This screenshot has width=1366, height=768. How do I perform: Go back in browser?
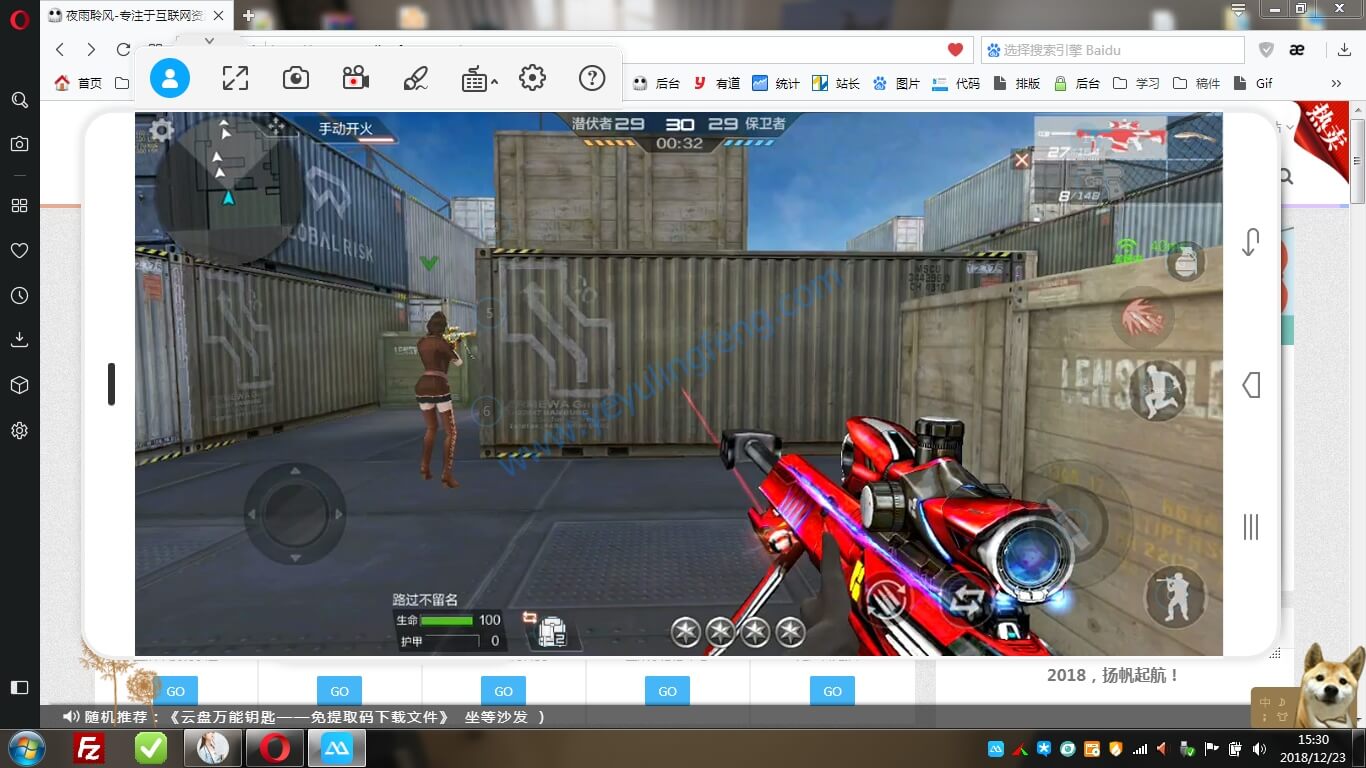click(x=60, y=50)
